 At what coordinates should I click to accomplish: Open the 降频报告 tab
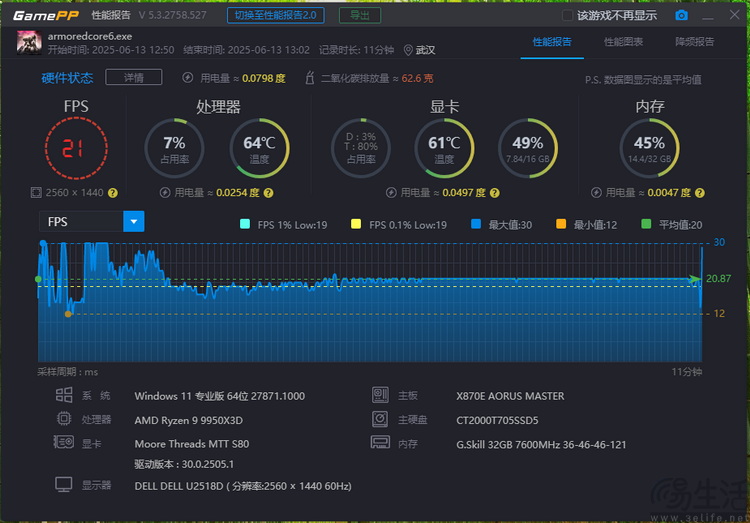tap(695, 42)
